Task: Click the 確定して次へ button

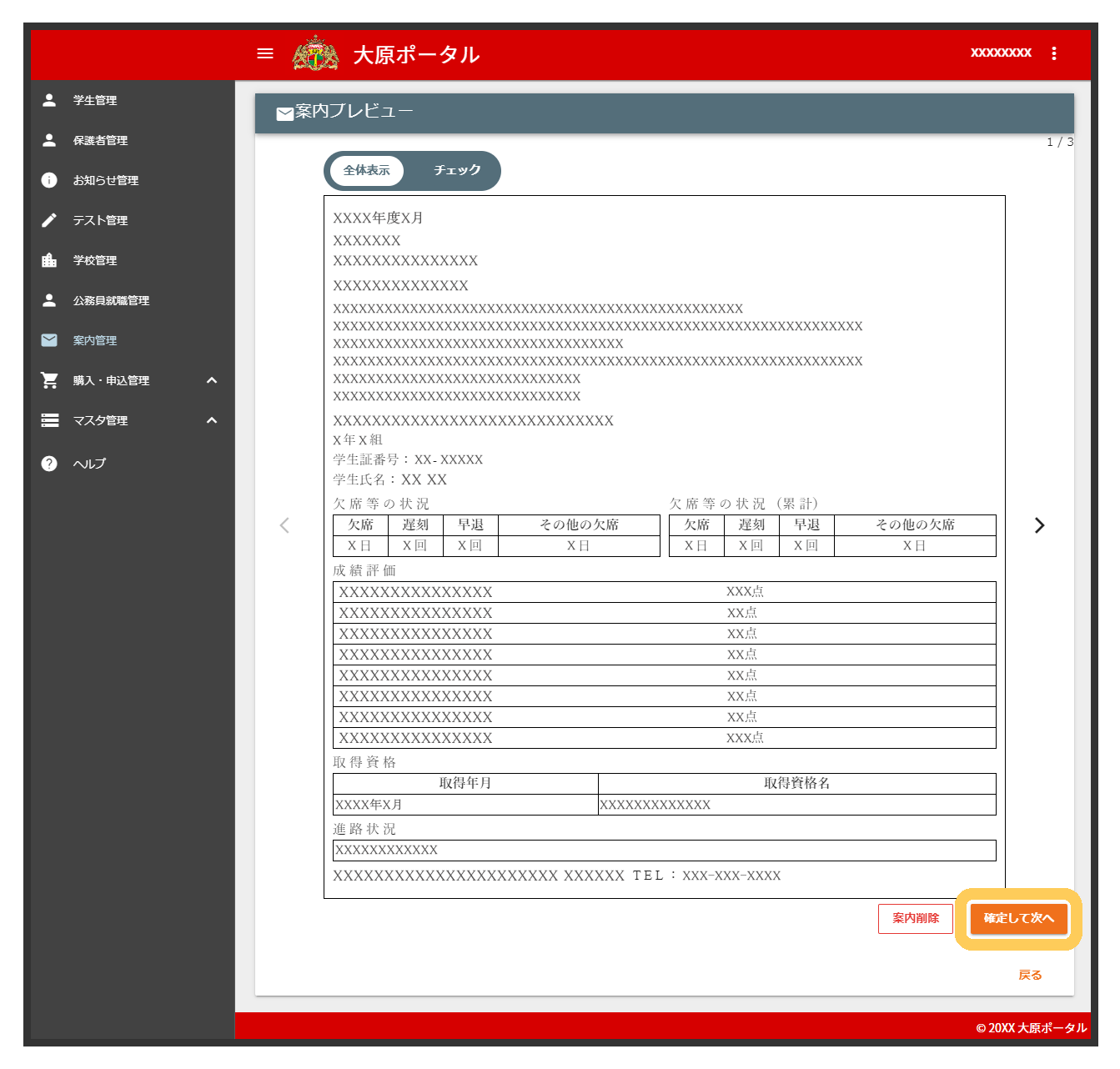Action: pyautogui.click(x=1018, y=918)
